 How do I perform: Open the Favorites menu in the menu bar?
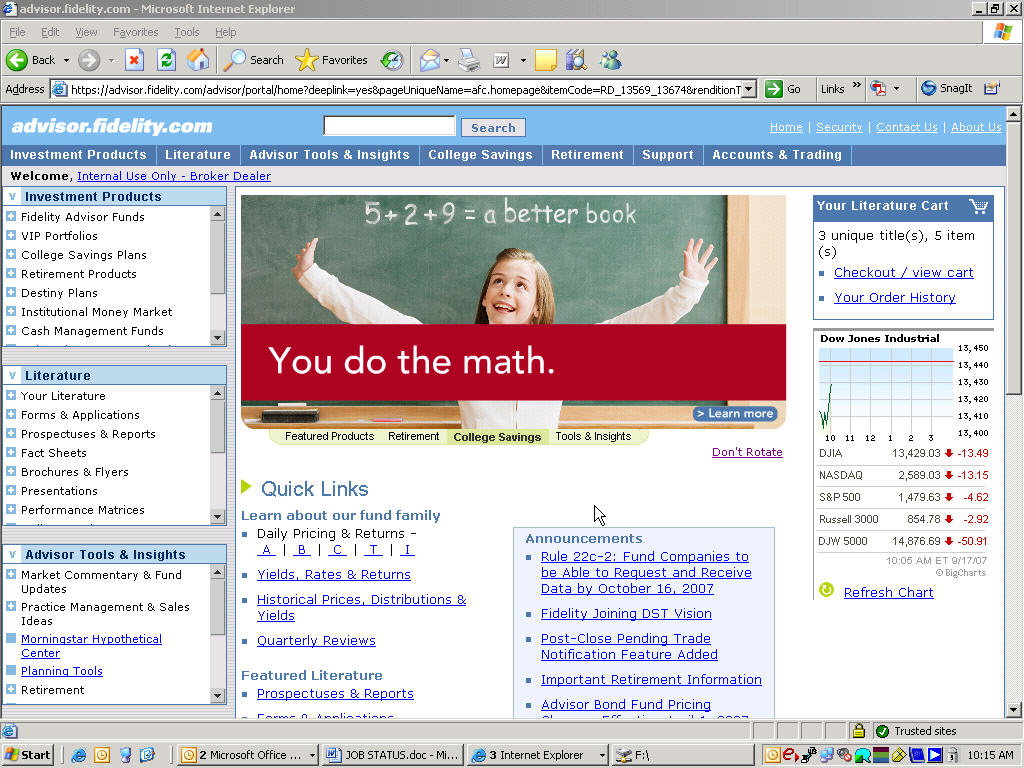point(135,32)
